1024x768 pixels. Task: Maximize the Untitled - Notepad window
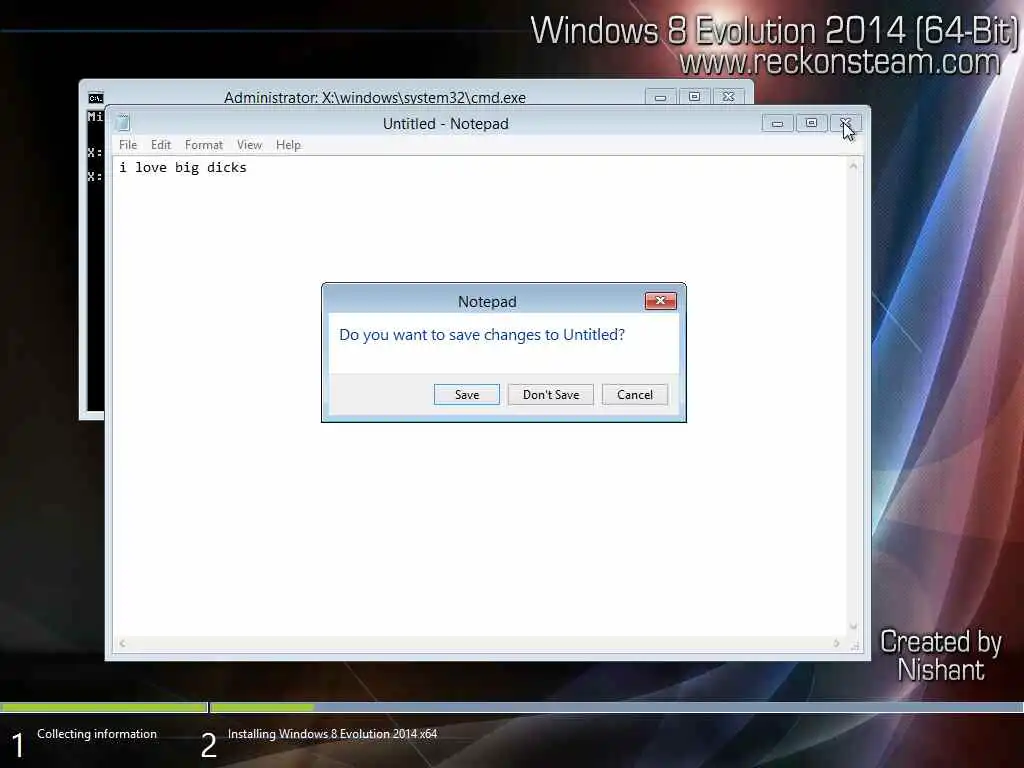click(x=811, y=123)
